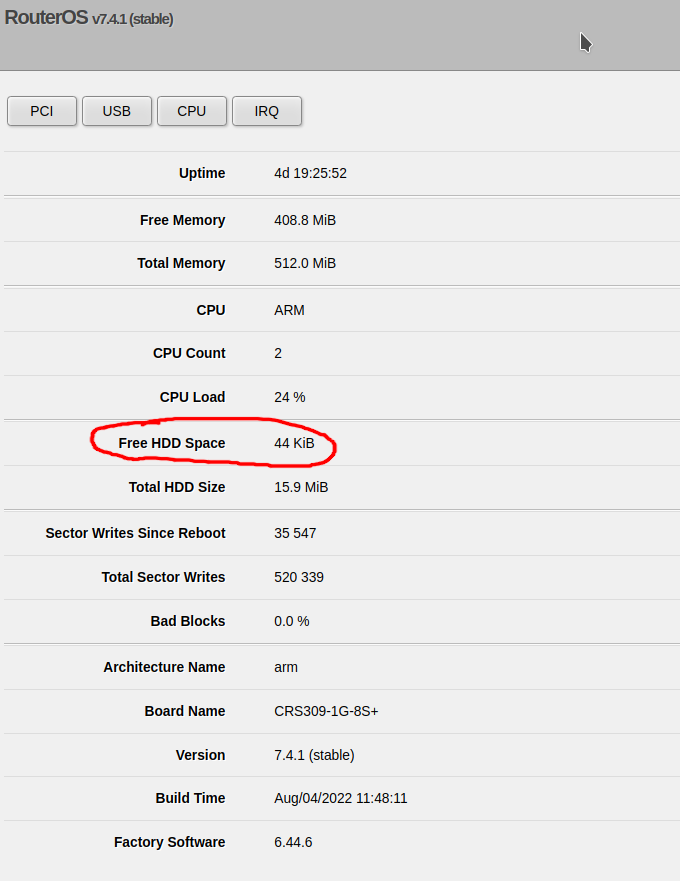
Task: Open the PCI devices button
Action: (x=42, y=111)
